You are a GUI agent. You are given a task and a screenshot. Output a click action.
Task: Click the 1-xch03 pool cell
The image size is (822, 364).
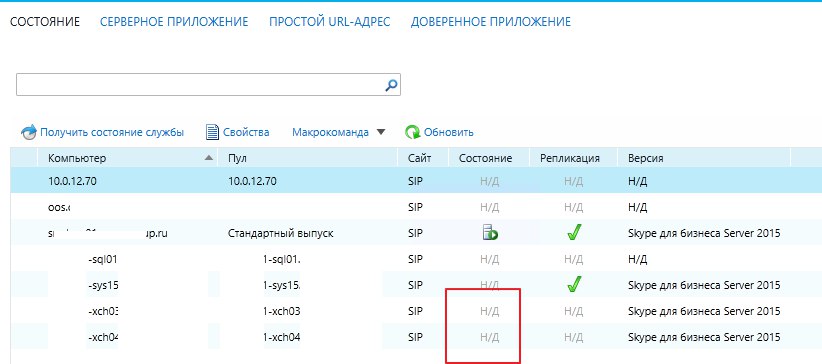tap(281, 311)
